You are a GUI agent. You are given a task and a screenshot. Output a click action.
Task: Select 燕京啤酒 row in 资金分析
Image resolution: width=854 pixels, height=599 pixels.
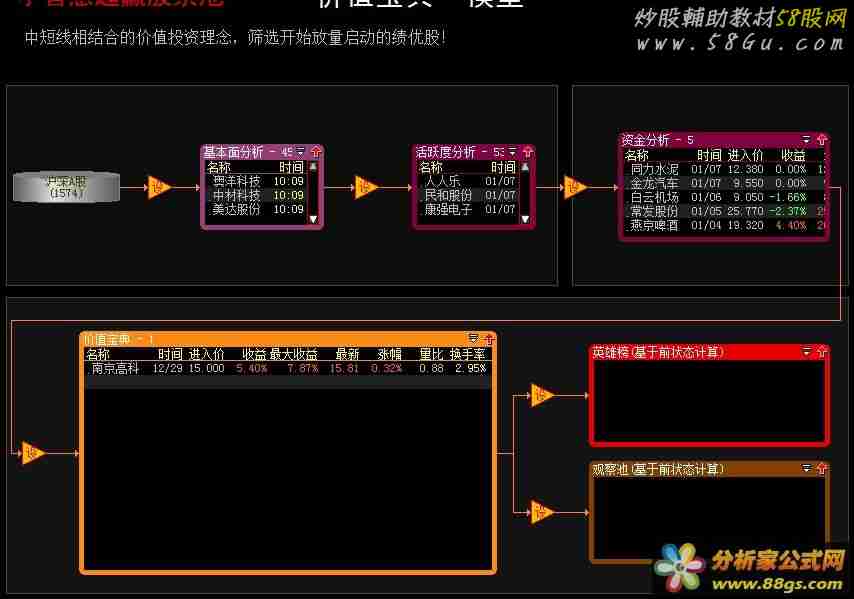point(724,225)
